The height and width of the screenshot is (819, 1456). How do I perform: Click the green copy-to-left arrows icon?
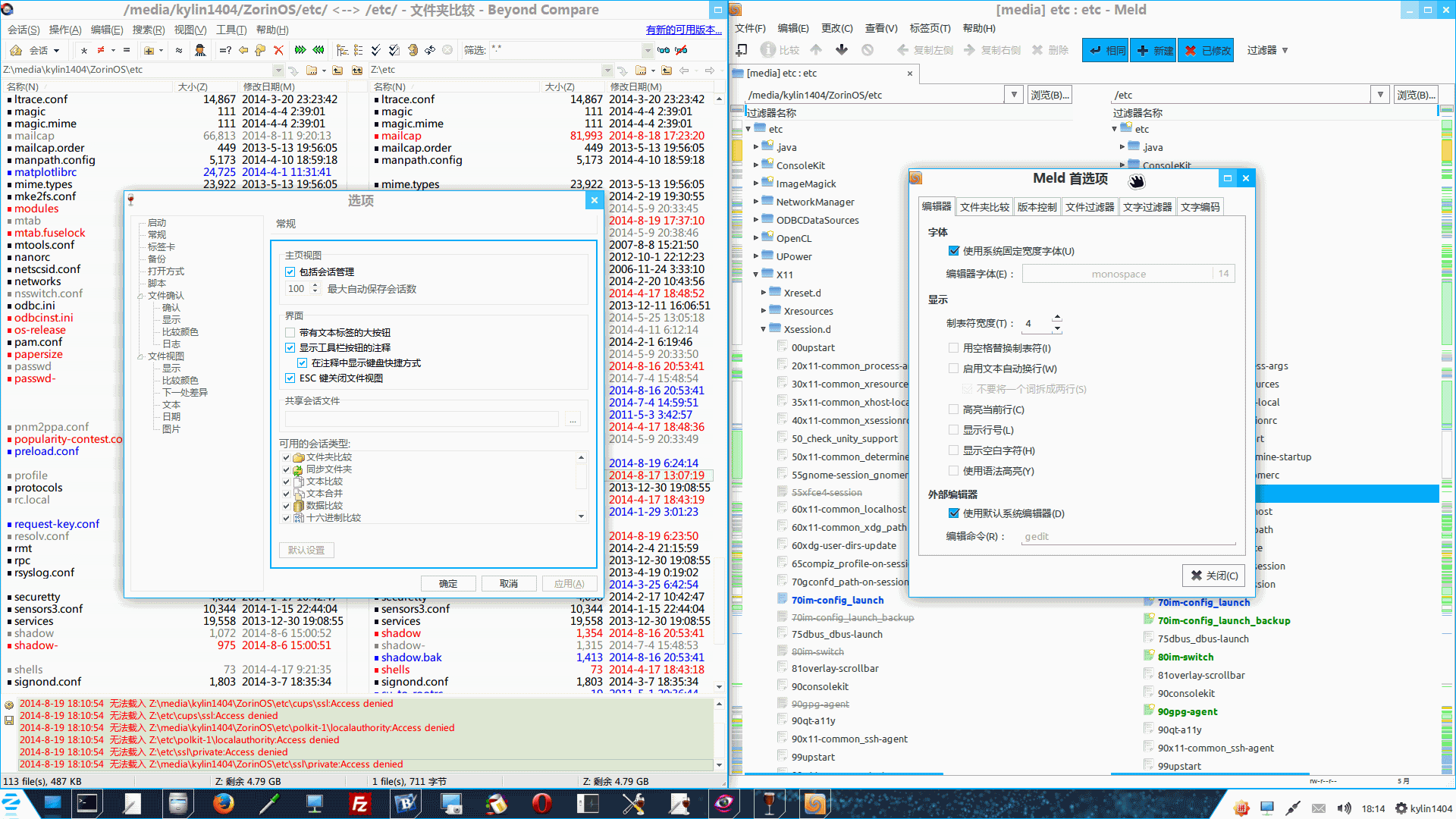pos(318,50)
